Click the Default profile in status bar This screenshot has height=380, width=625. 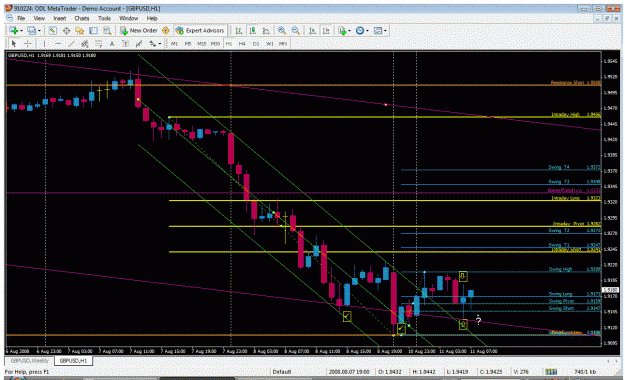282,372
